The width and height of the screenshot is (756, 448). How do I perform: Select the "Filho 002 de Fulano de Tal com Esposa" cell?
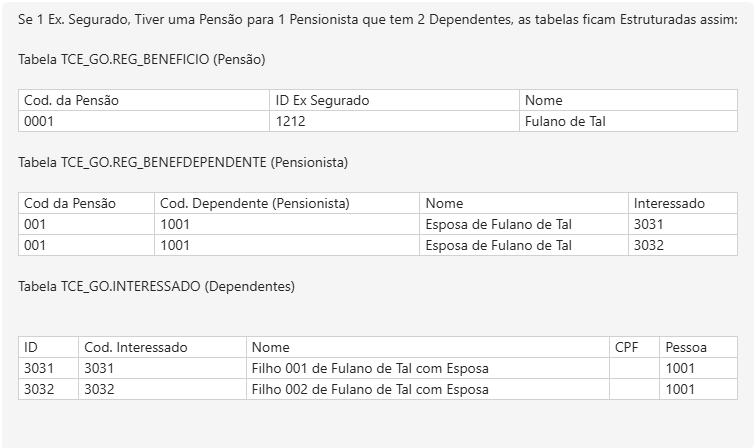click(370, 389)
